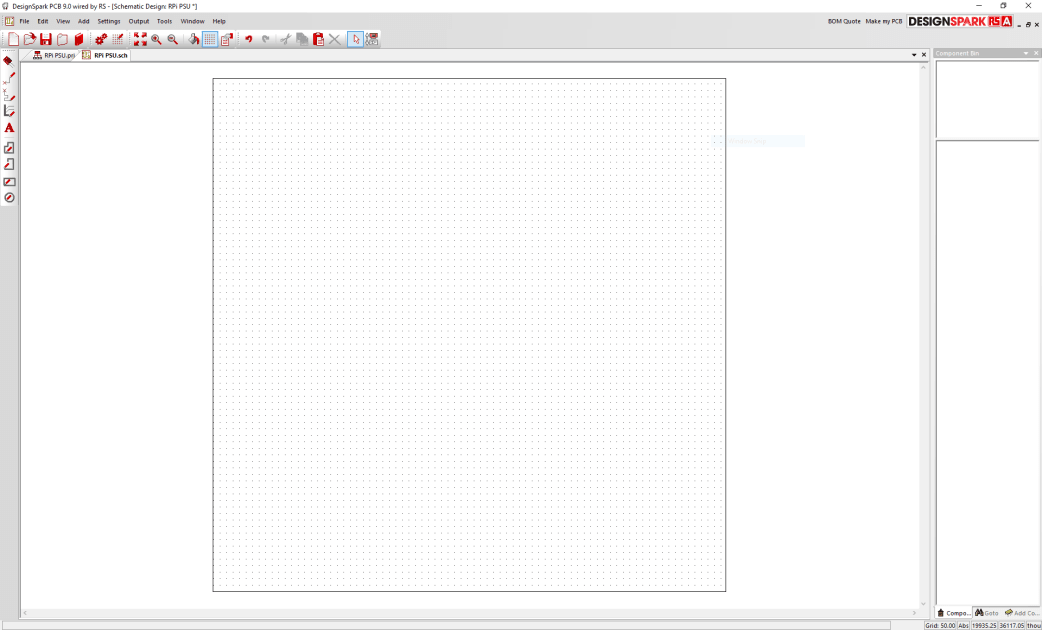1042x630 pixels.
Task: Select the Add Text tool
Action: (9, 128)
